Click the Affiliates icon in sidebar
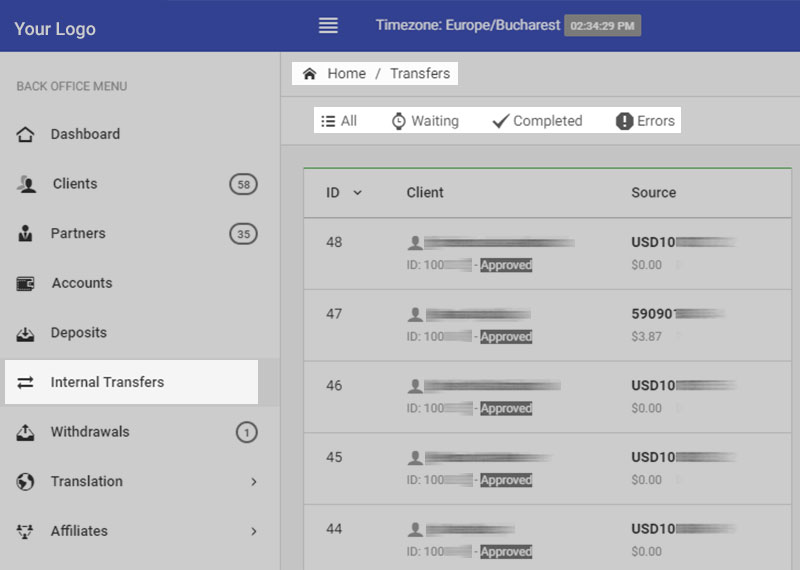The image size is (800, 570). [26, 531]
